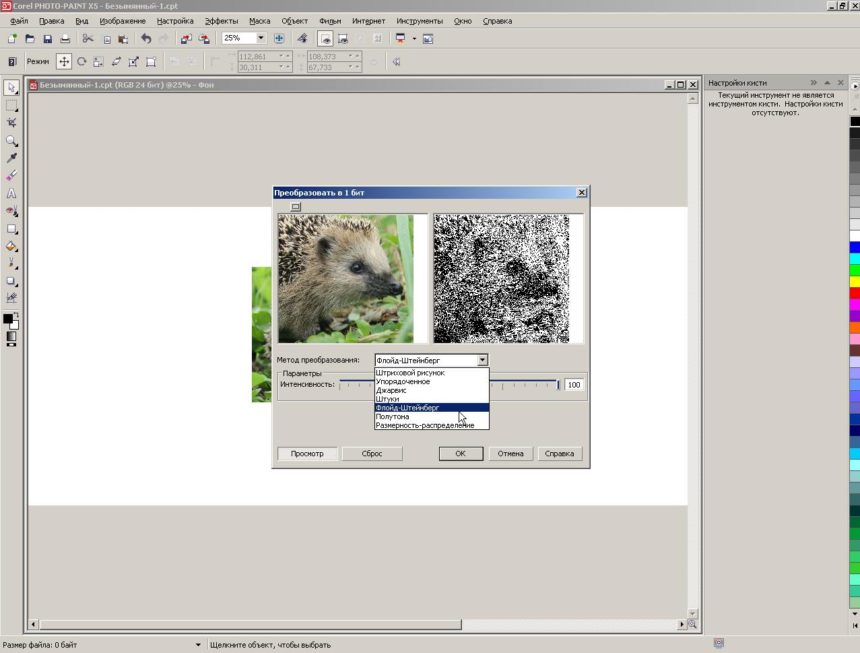Viewport: 860px width, 653px height.
Task: Collapse the conversion method dropdown arrow
Action: [x=482, y=360]
